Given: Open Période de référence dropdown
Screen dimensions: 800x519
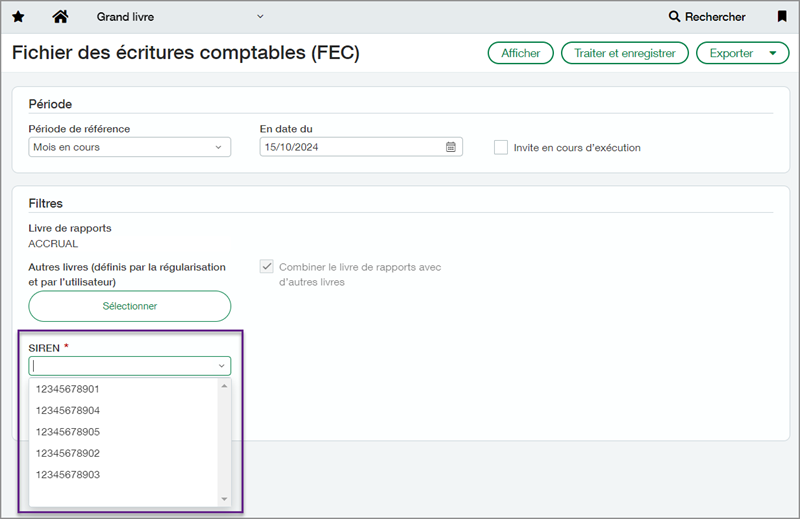Looking at the screenshot, I should (x=129, y=147).
